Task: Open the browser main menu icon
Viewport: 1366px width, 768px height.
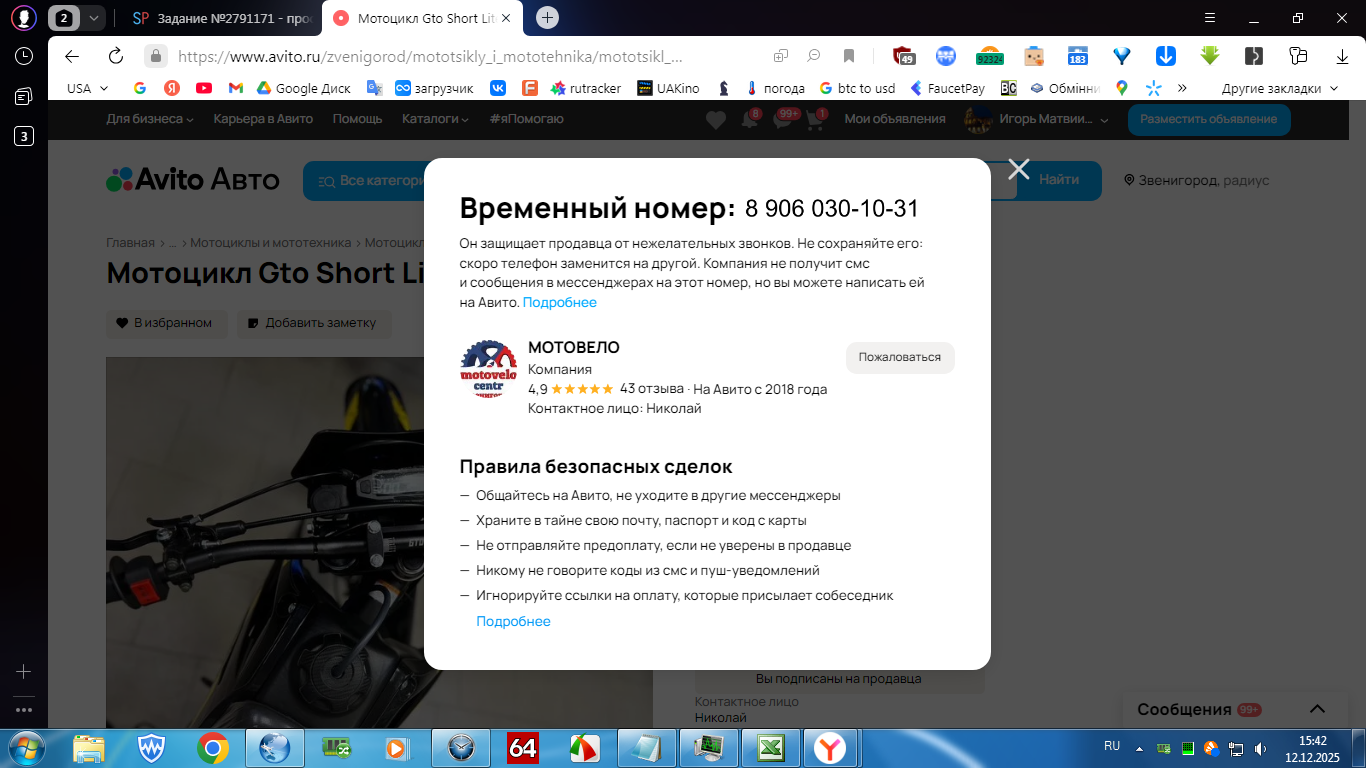Action: (x=1210, y=18)
